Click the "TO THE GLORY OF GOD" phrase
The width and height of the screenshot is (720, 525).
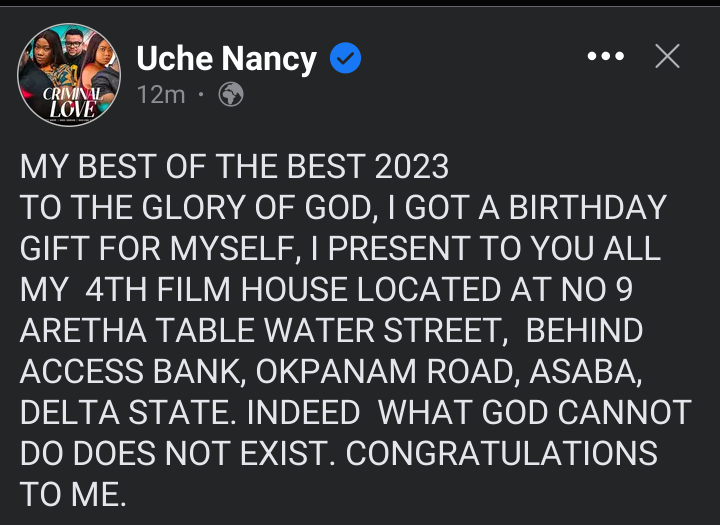pyautogui.click(x=208, y=207)
